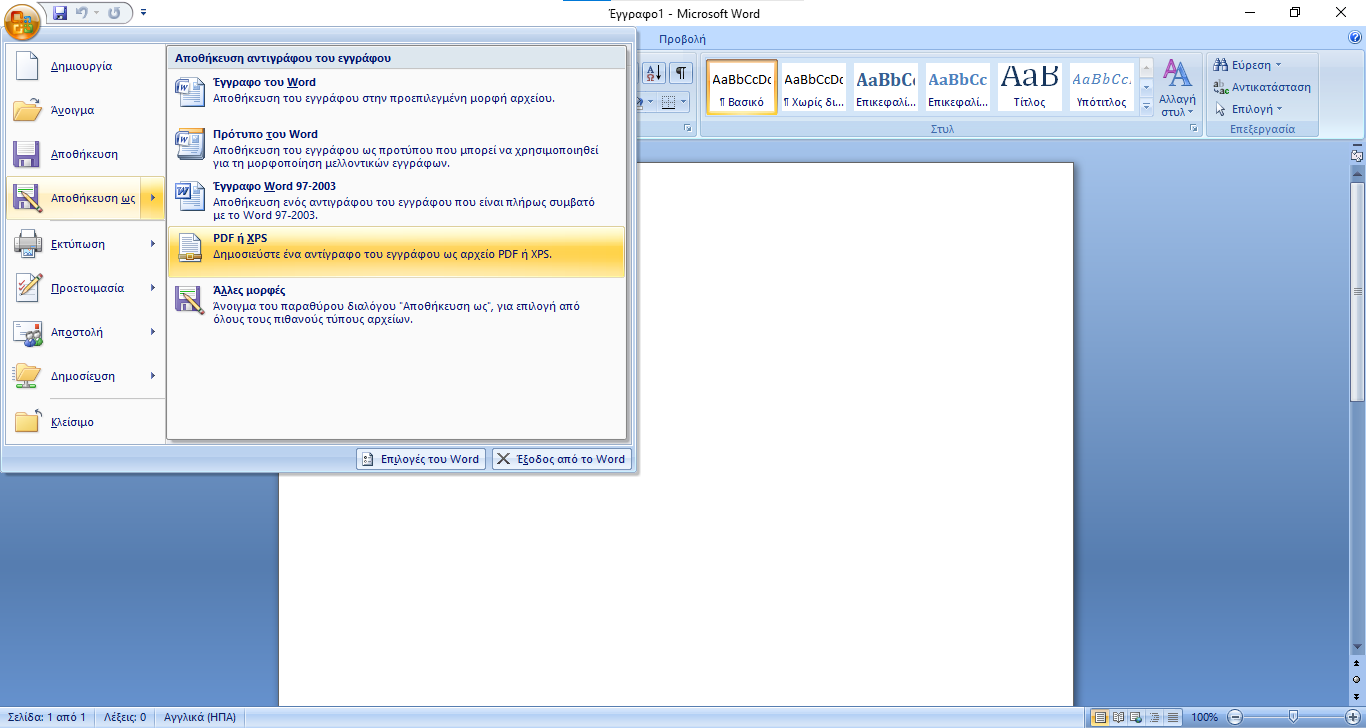This screenshot has height=728, width=1366.
Task: Open Paragraph dialog launcher icon
Action: [x=687, y=129]
